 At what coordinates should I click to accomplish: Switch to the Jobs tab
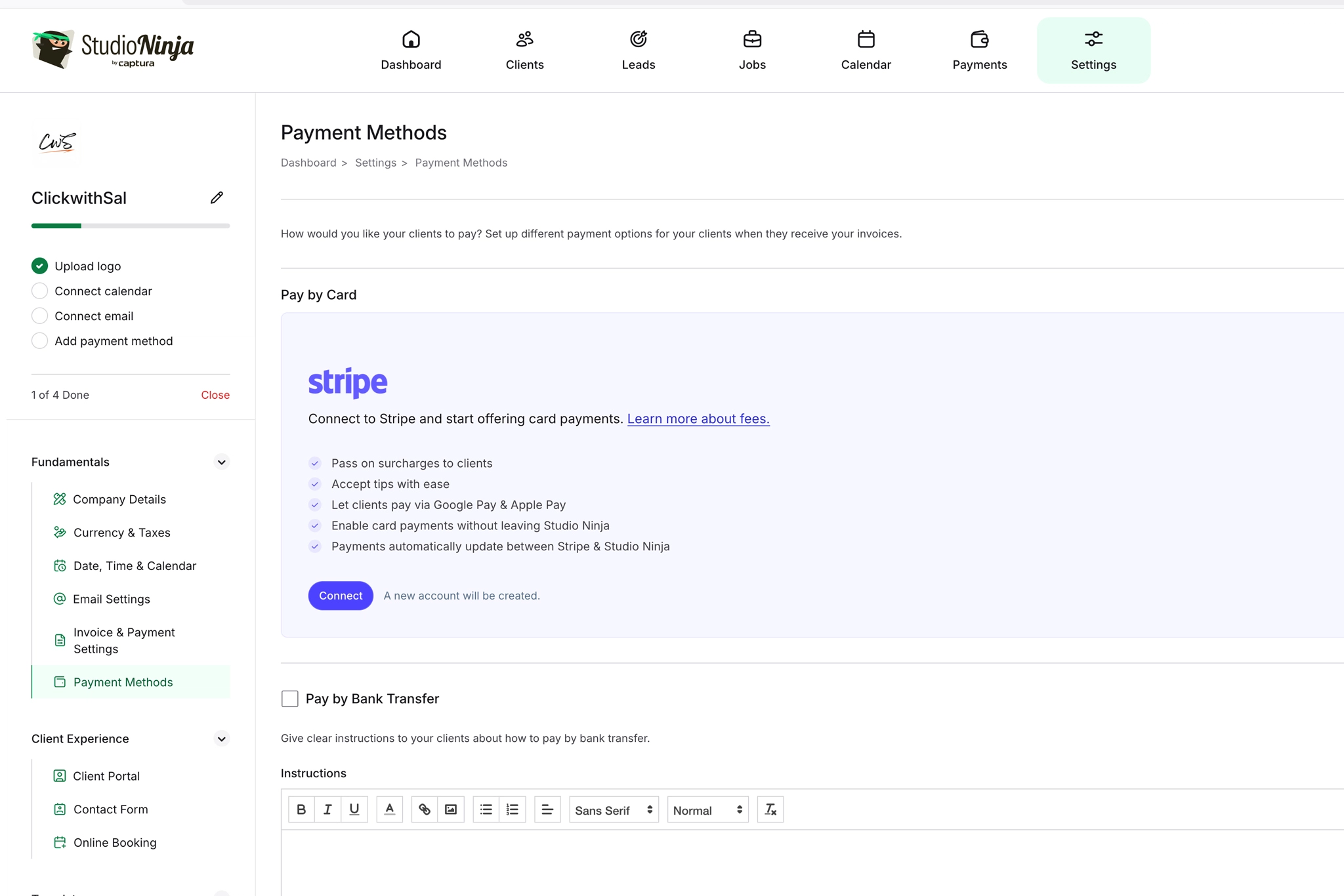[752, 51]
